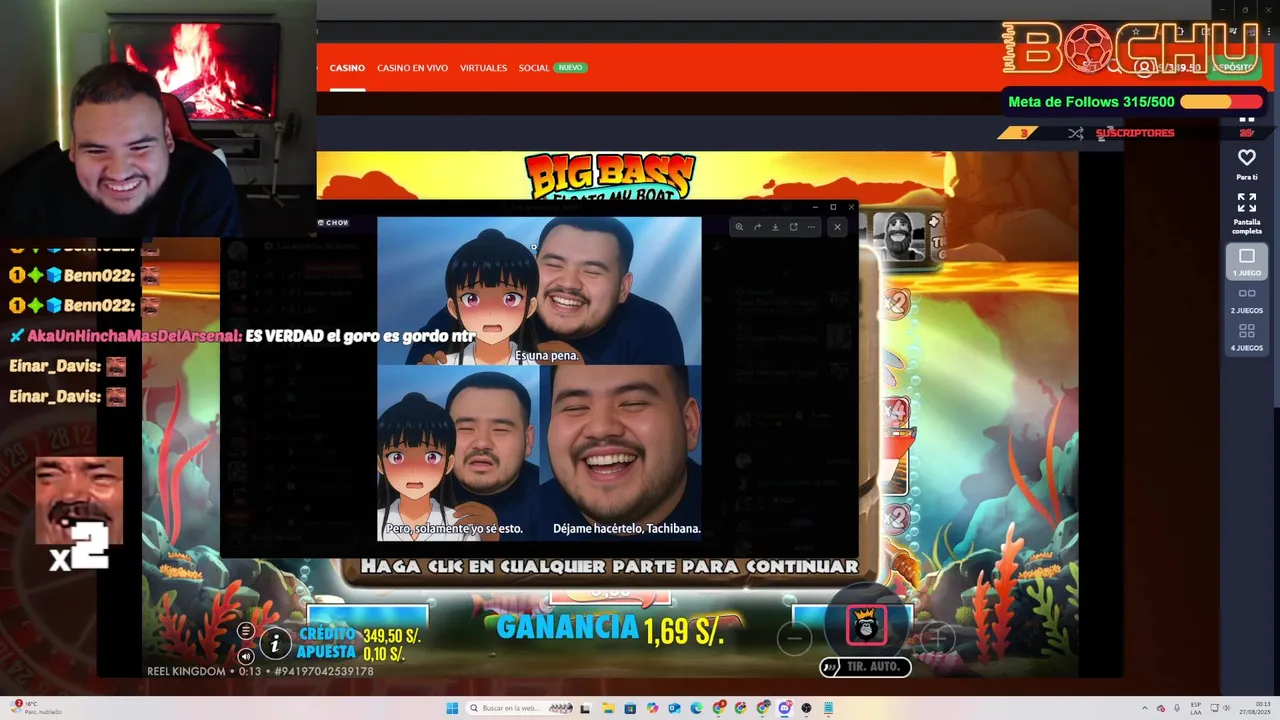This screenshot has width=1280, height=720.
Task: Open Microsoft Store from the taskbar
Action: pyautogui.click(x=630, y=708)
